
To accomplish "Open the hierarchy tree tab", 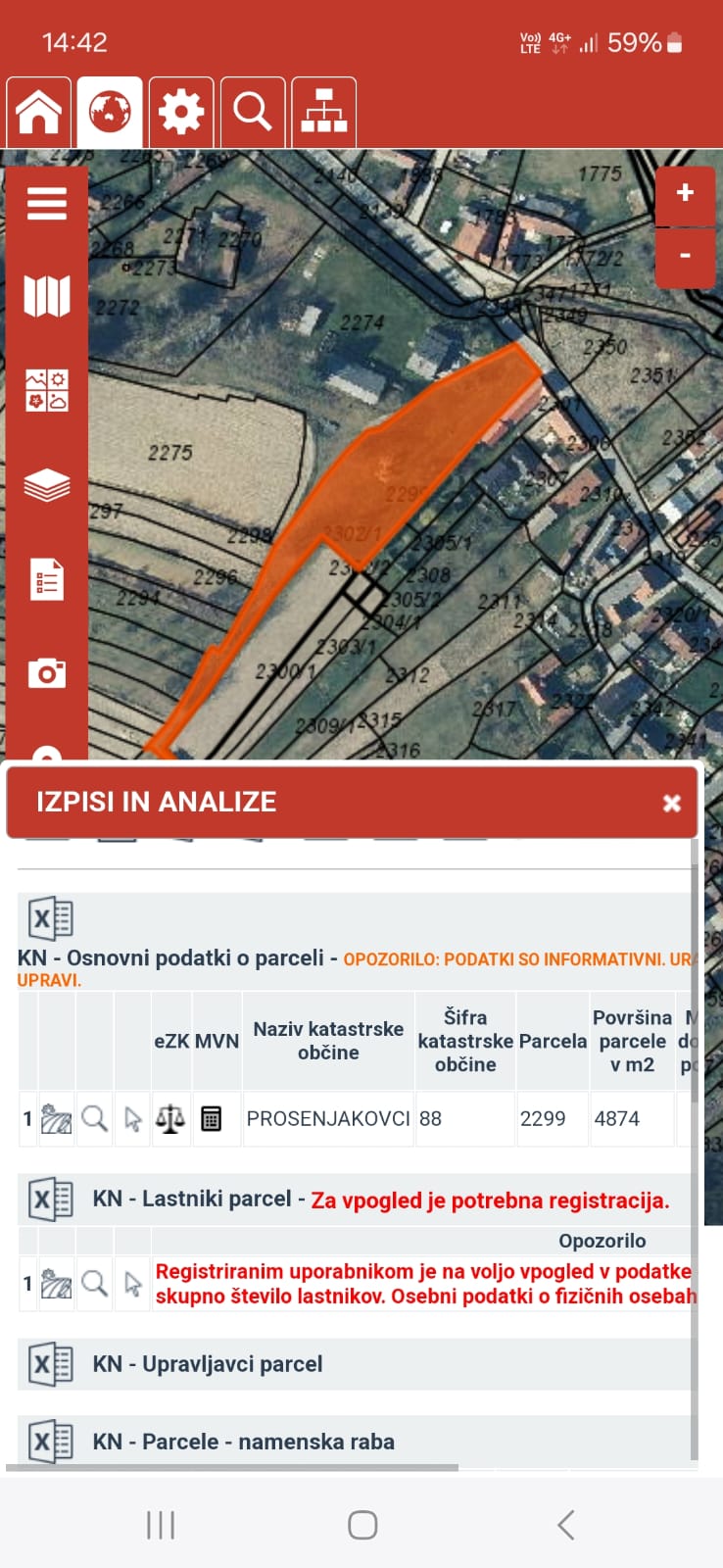I will [324, 112].
